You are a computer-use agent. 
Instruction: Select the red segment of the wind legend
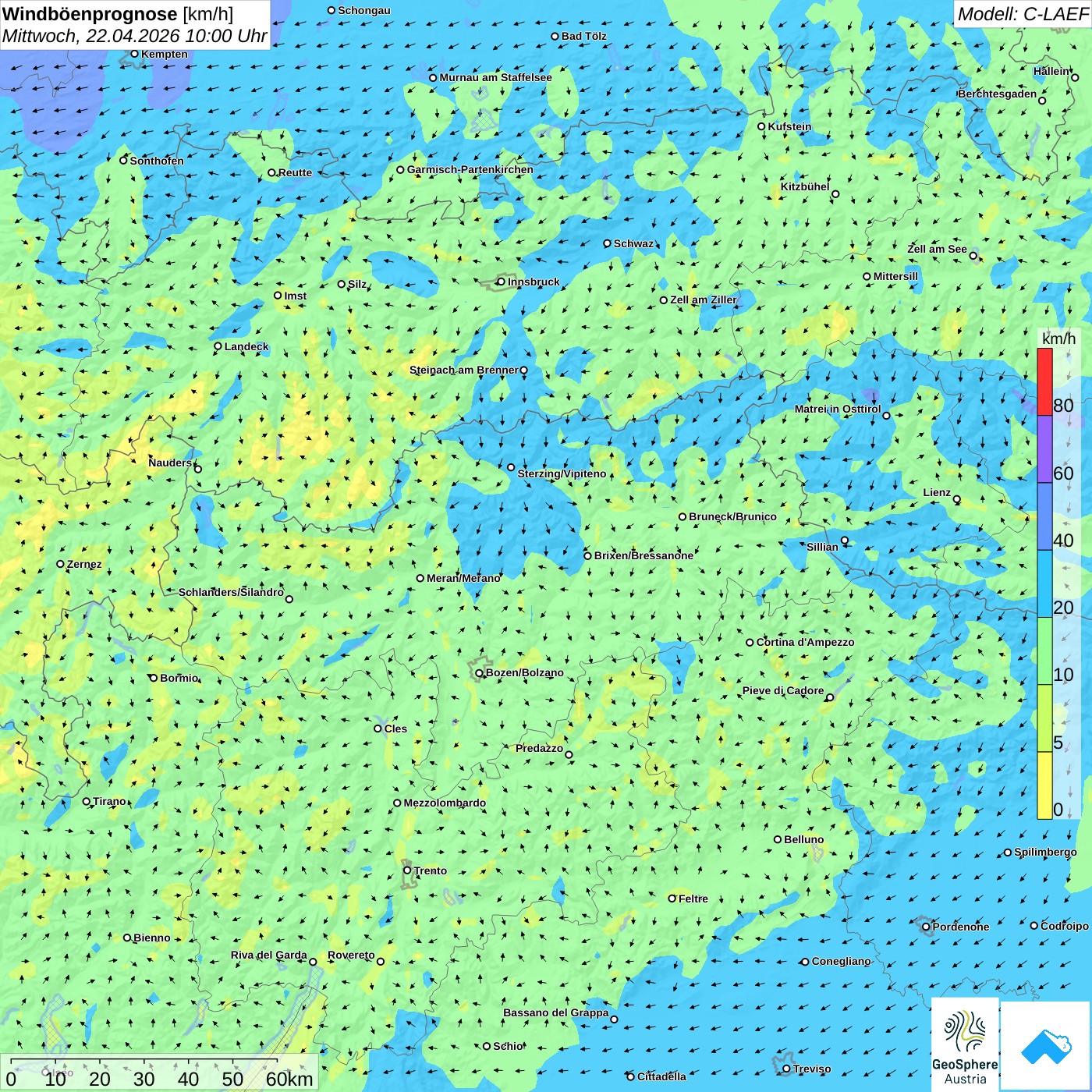click(1044, 381)
